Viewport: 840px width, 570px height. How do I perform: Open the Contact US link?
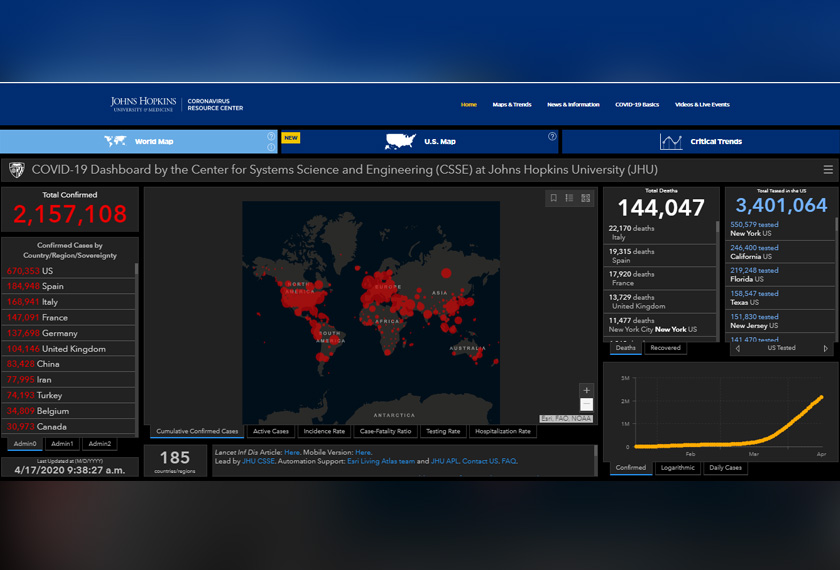480,461
